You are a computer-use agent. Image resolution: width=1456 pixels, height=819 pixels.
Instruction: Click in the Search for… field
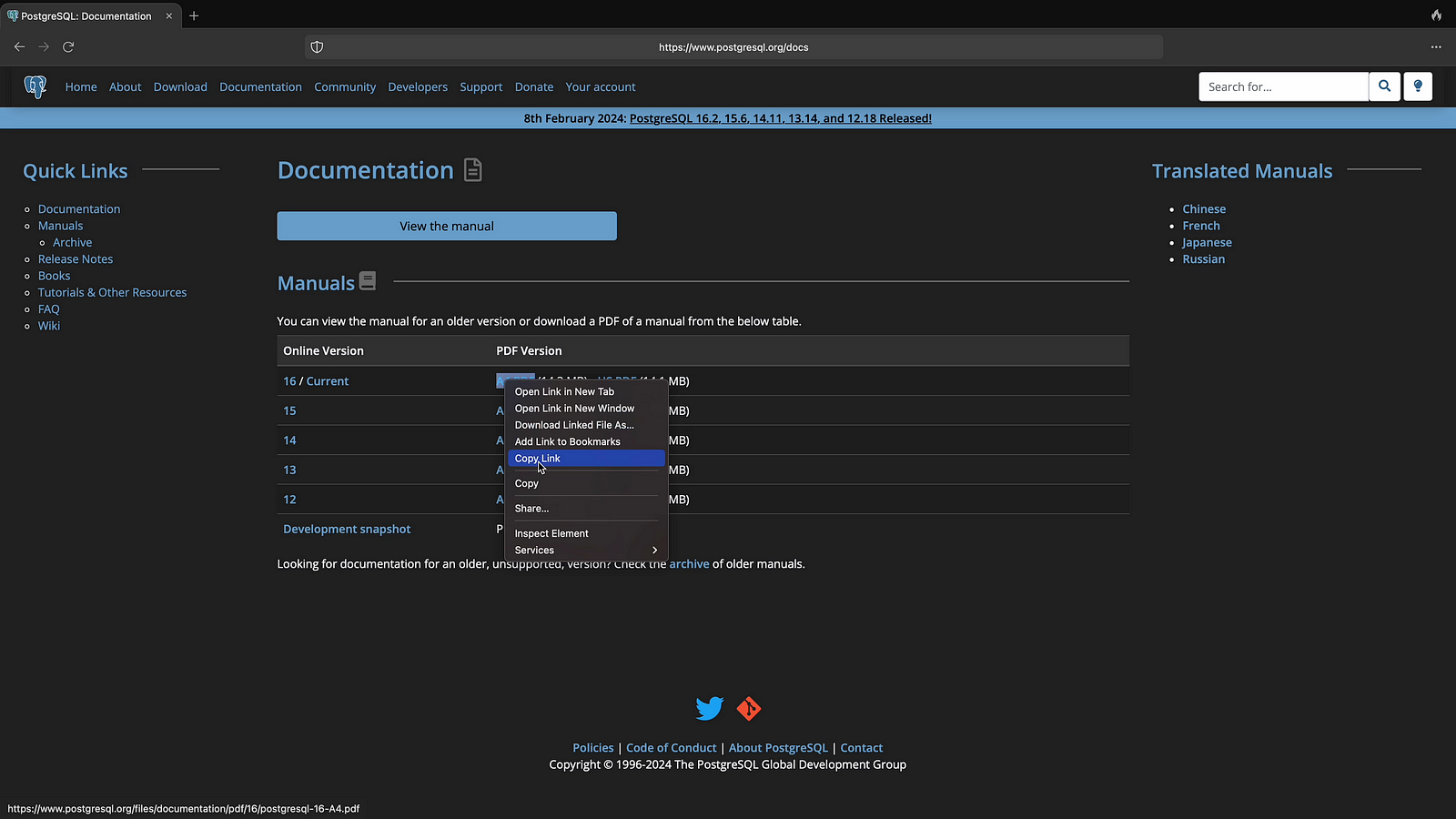(x=1282, y=86)
